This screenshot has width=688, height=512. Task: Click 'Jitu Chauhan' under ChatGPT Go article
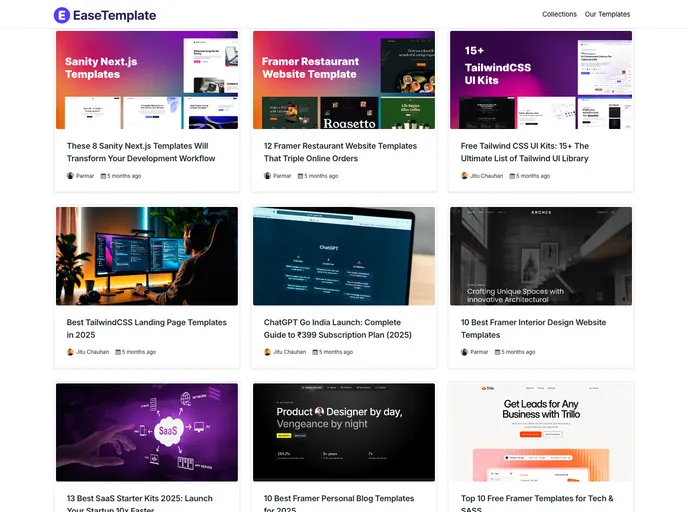click(x=290, y=352)
